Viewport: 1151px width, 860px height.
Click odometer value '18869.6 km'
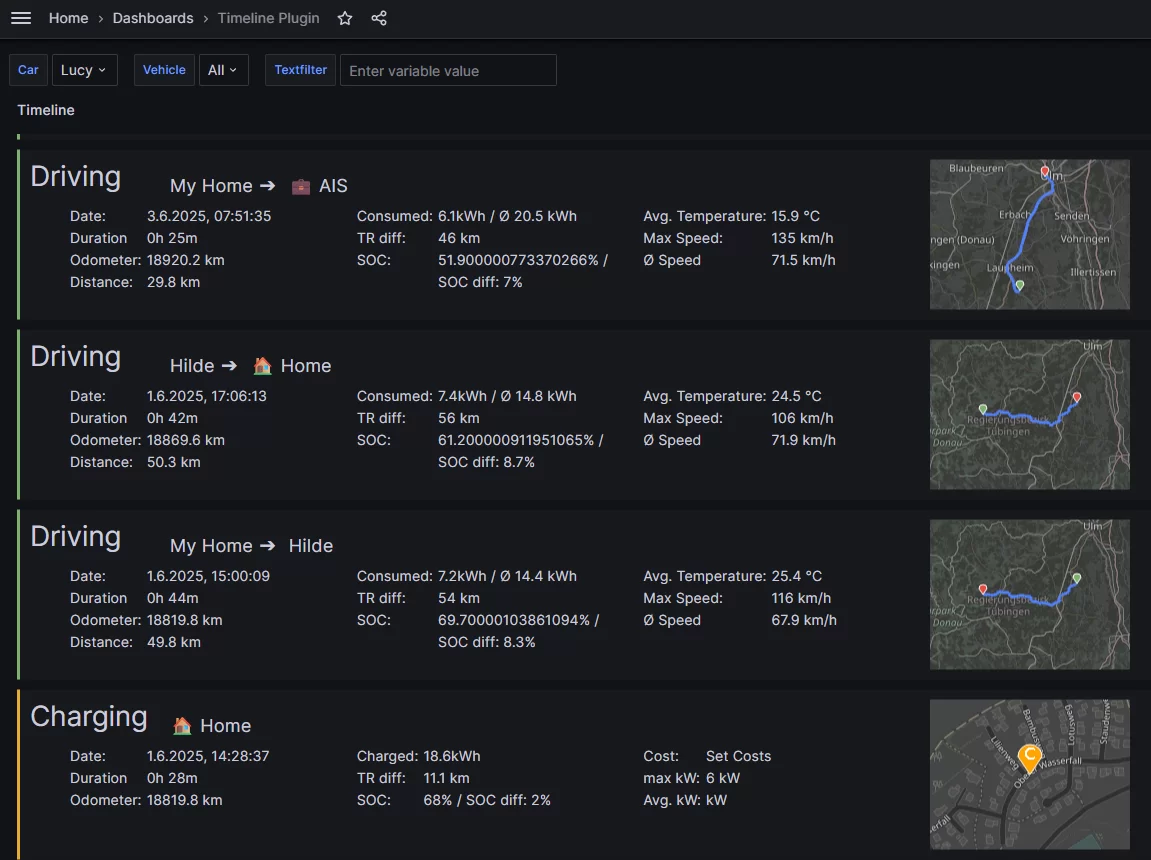[x=186, y=440]
